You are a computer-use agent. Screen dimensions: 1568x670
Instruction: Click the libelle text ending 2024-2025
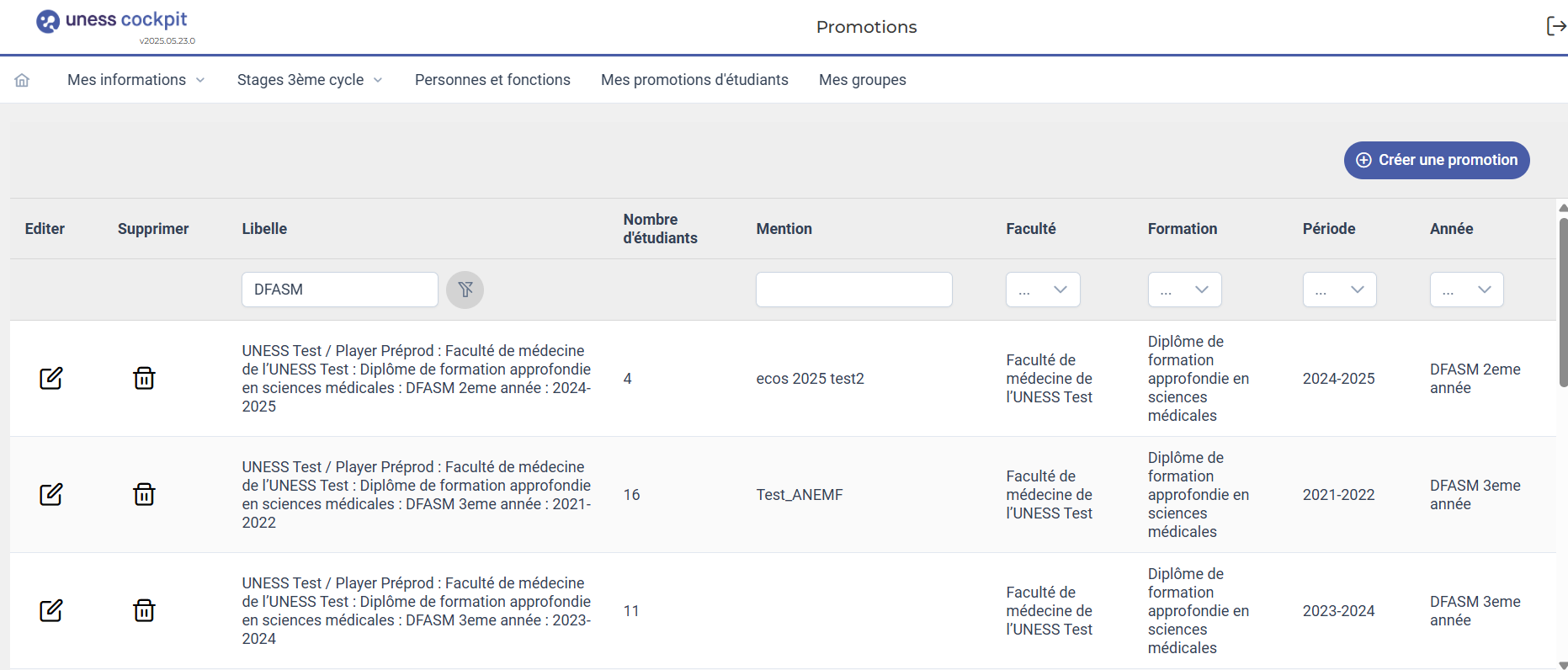417,379
